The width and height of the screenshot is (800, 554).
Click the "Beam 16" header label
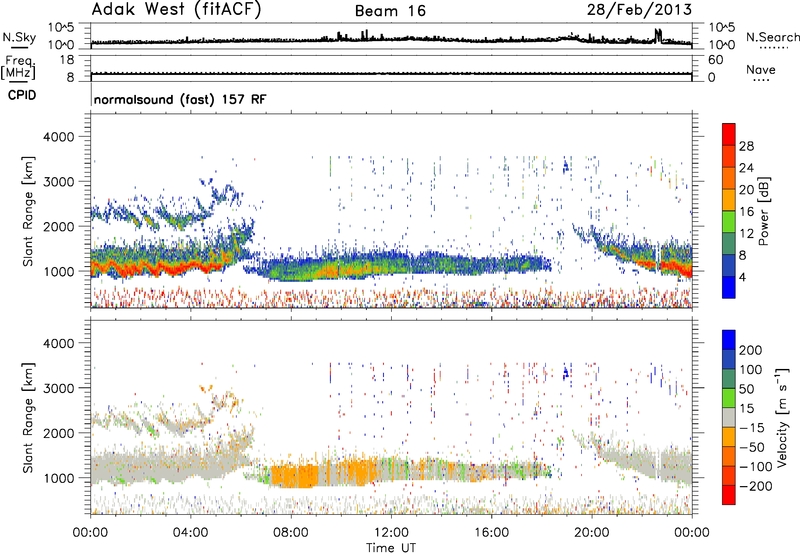tap(390, 11)
